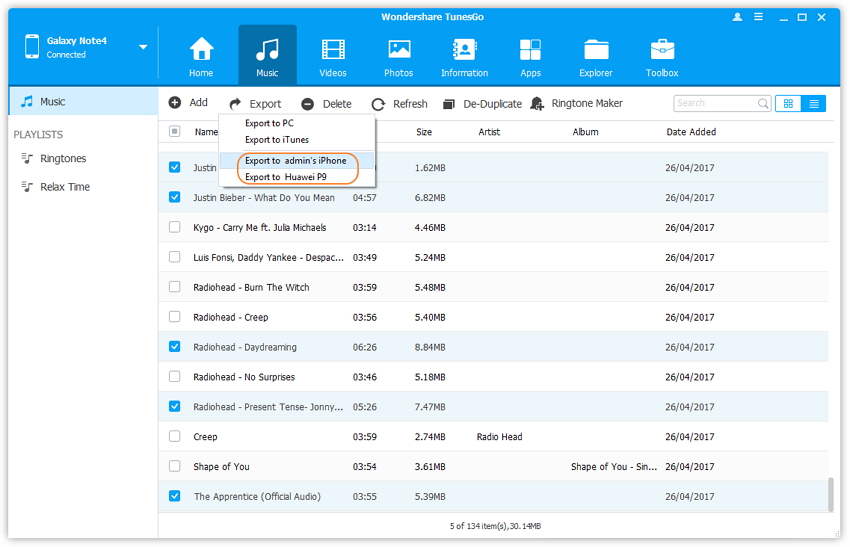This screenshot has height=547, width=850.
Task: Click the Add music dropdown
Action: point(188,103)
